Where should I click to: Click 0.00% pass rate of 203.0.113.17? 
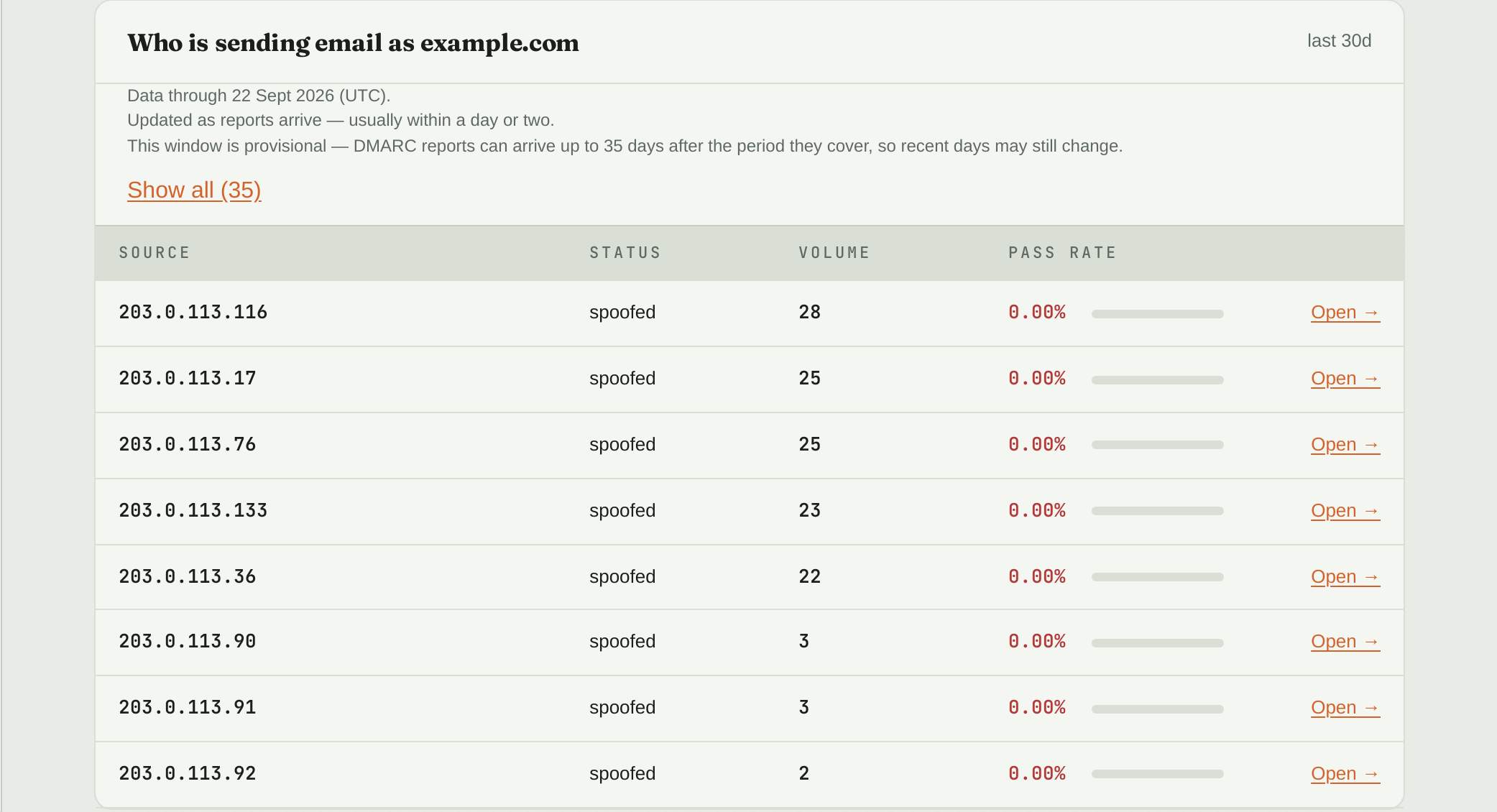1037,379
